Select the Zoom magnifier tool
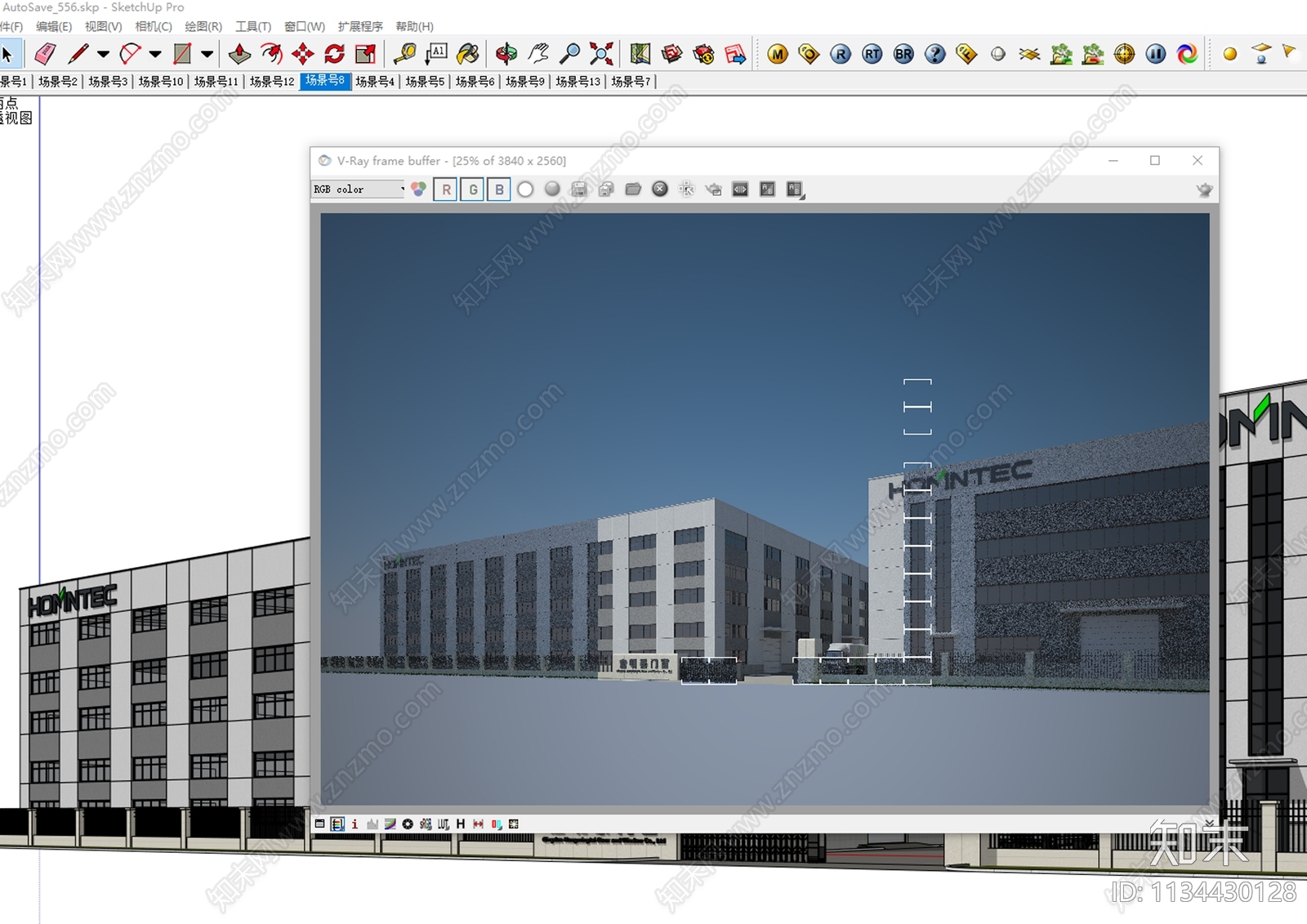 (x=570, y=54)
